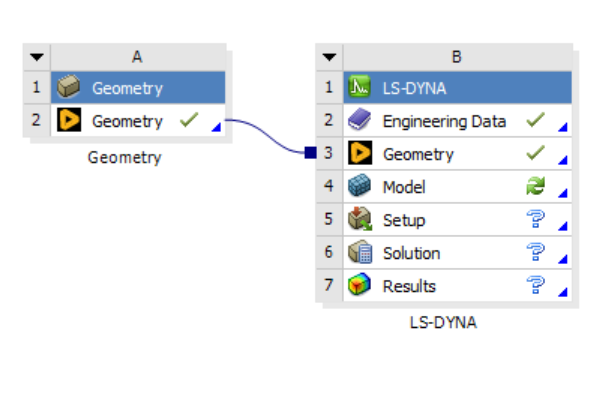This screenshot has height=394, width=604.
Task: Click the Results colored contour cube icon
Action: click(x=359, y=285)
